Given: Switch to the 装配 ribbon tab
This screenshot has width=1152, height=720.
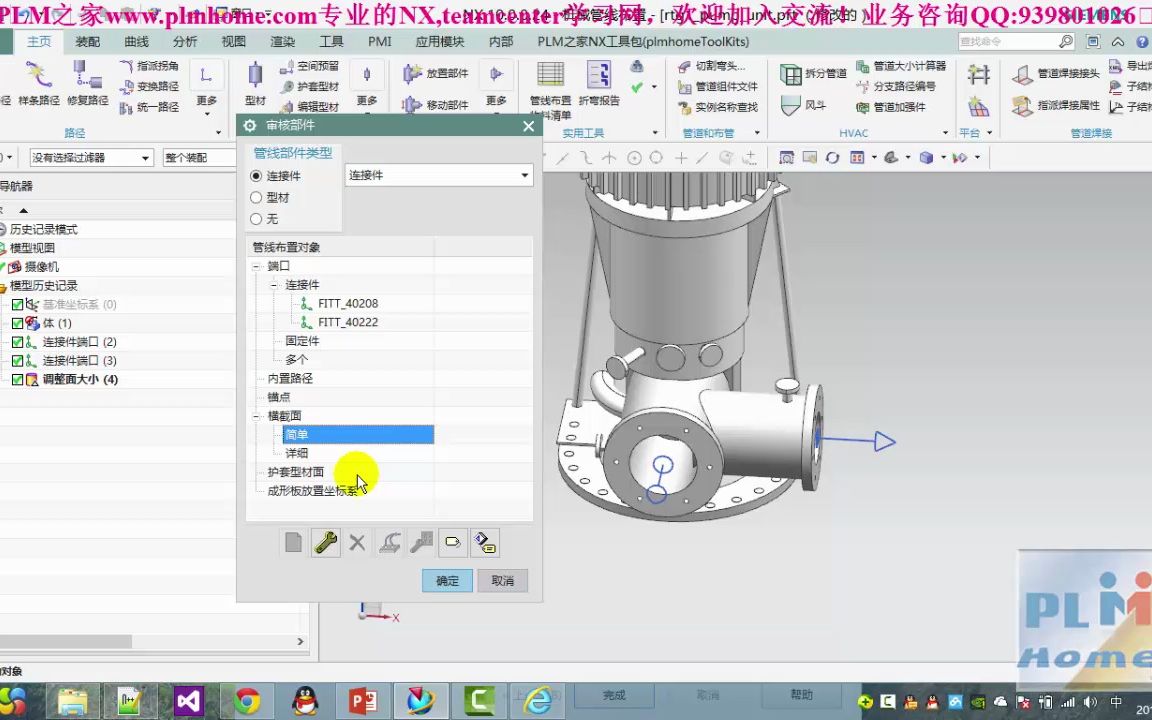Looking at the screenshot, I should click(x=87, y=41).
